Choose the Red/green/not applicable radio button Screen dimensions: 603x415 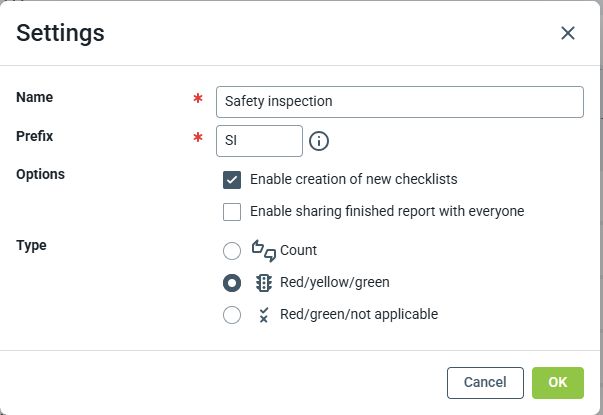point(232,315)
